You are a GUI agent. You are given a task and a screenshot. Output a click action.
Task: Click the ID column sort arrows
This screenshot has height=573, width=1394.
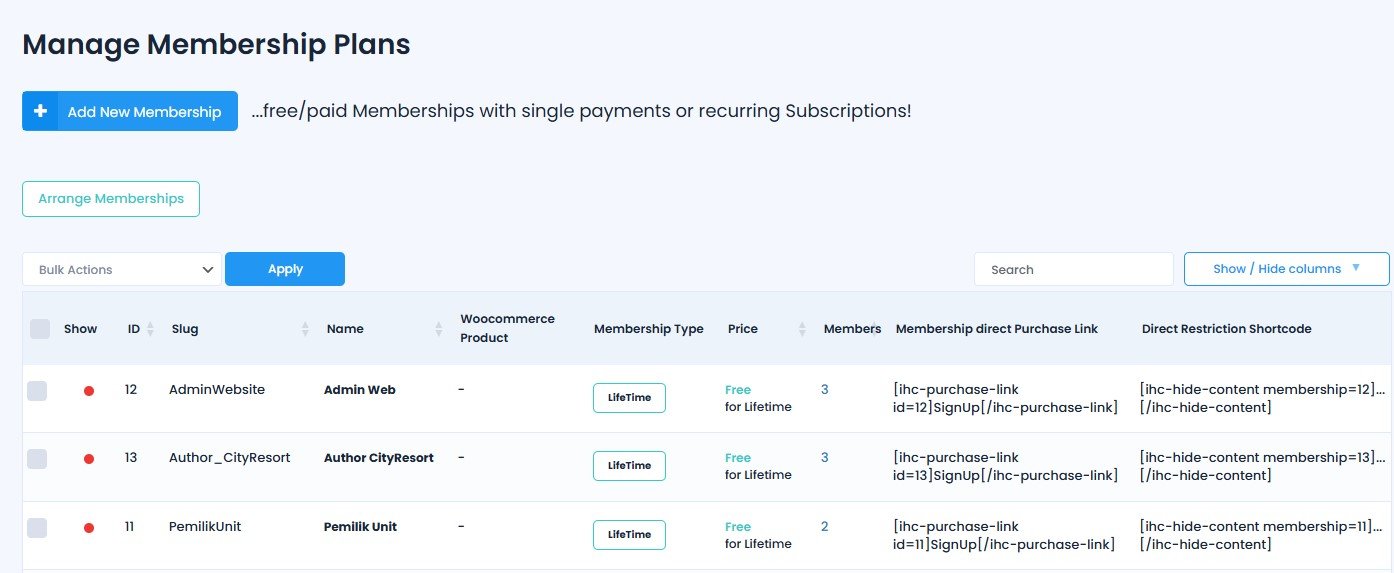tap(150, 329)
